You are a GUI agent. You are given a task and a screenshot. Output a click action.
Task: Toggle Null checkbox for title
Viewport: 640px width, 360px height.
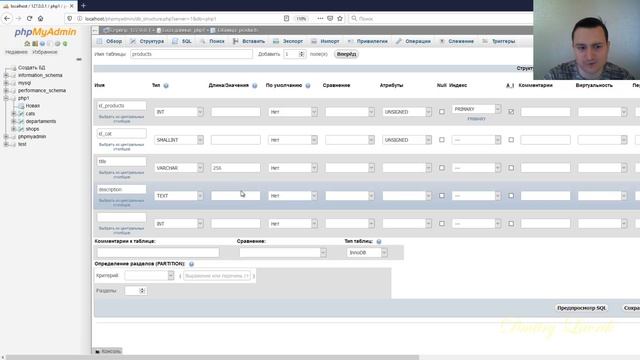(x=442, y=168)
